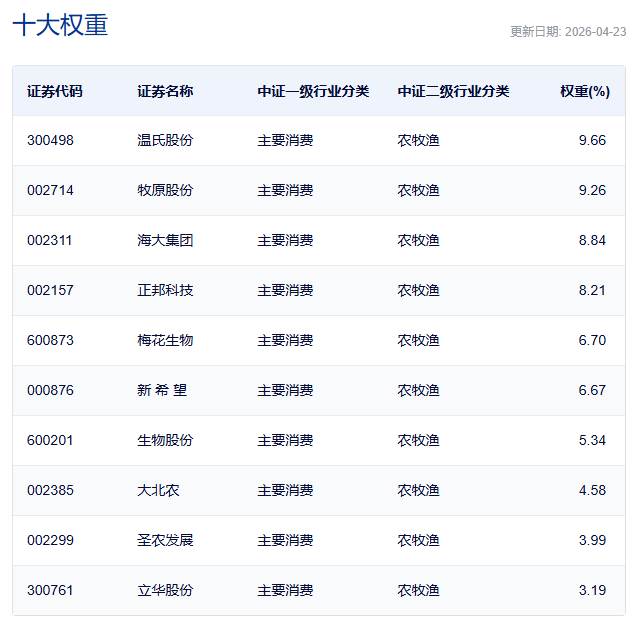Click the 更新日期 2026-04-23 label
This screenshot has width=634, height=626.
pos(568,31)
